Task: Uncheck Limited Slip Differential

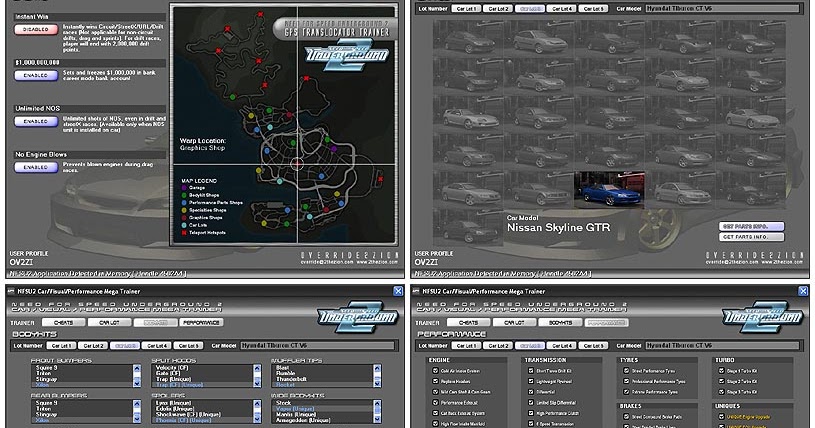Action: [x=531, y=403]
